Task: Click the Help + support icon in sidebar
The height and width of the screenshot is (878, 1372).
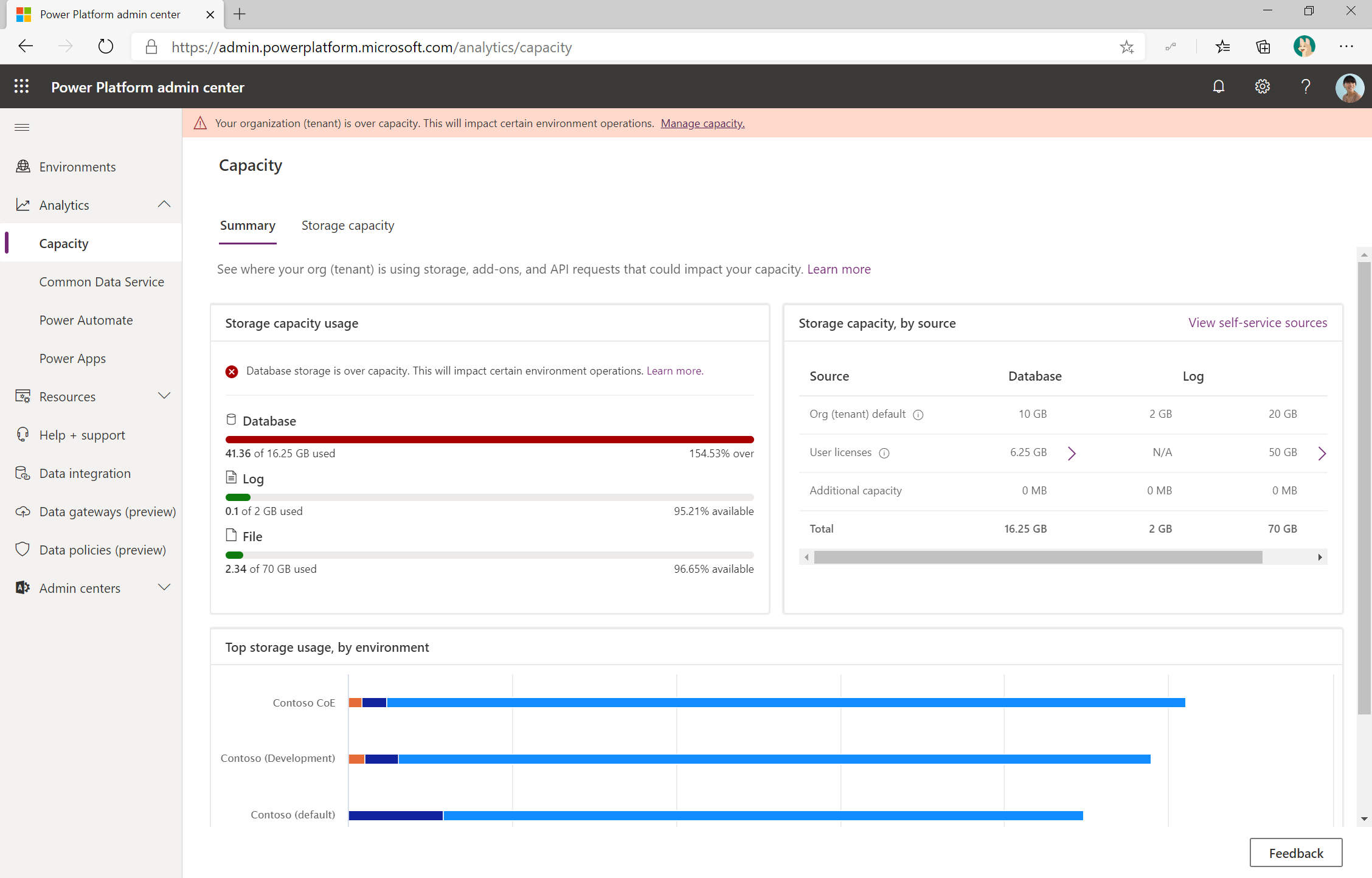Action: [x=22, y=434]
